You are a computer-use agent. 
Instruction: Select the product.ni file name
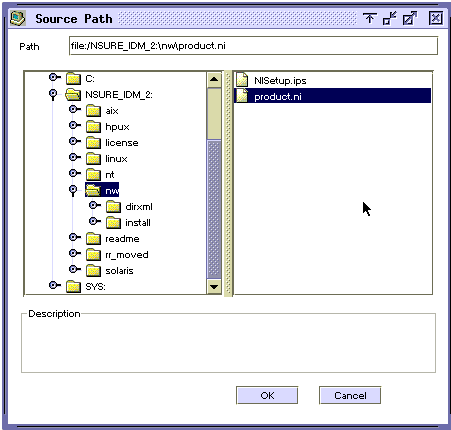pyautogui.click(x=278, y=97)
